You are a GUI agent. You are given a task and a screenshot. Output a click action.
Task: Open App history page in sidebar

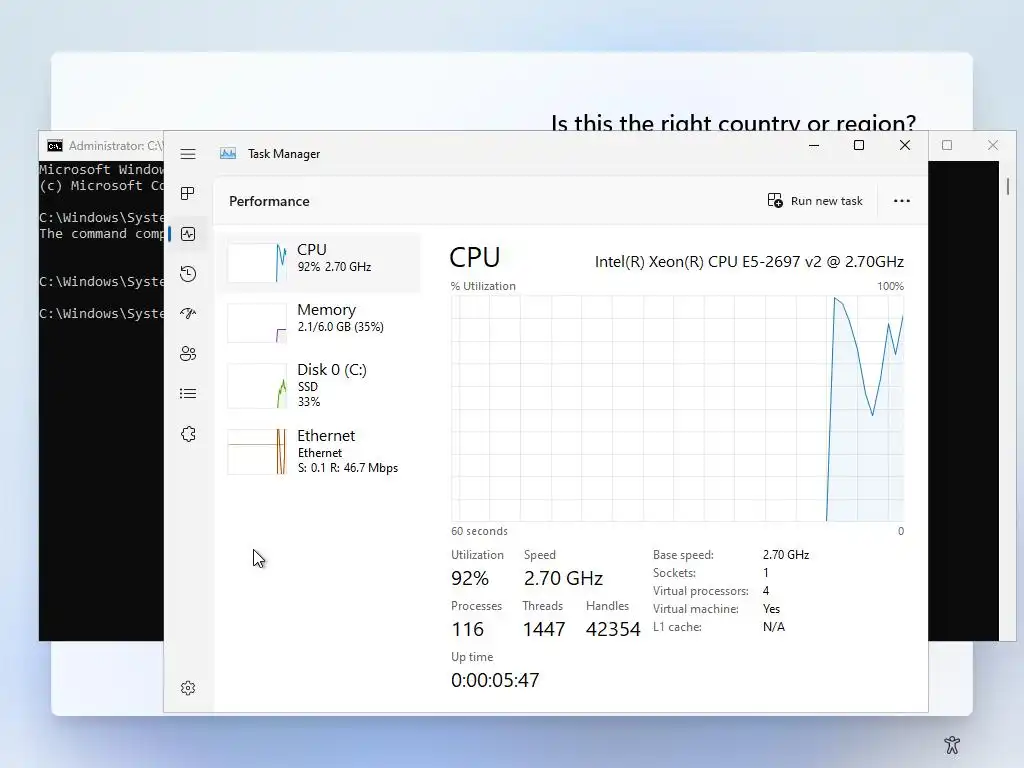click(188, 274)
